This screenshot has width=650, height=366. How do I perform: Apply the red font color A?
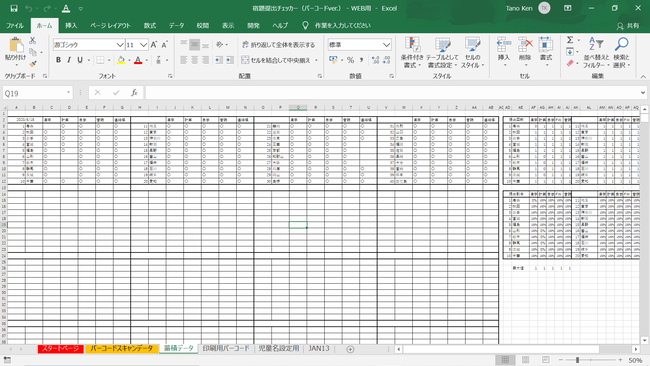[x=138, y=60]
